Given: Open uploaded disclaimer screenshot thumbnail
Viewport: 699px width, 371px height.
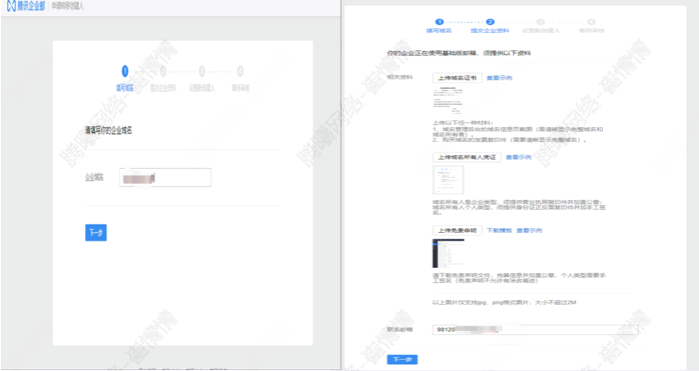Looking at the screenshot, I should click(448, 253).
